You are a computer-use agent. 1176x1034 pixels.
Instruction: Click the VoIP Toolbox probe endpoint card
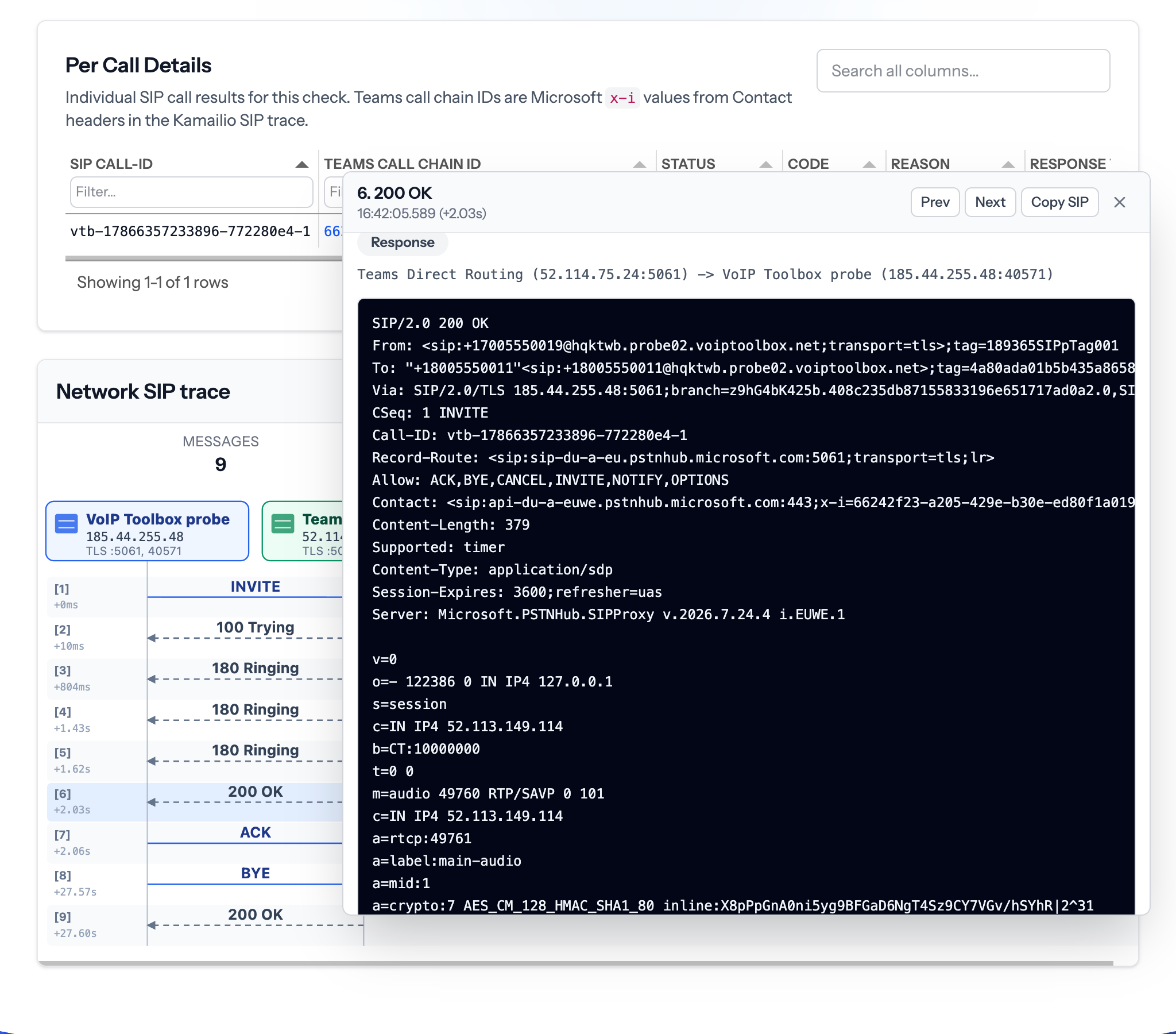(x=148, y=531)
